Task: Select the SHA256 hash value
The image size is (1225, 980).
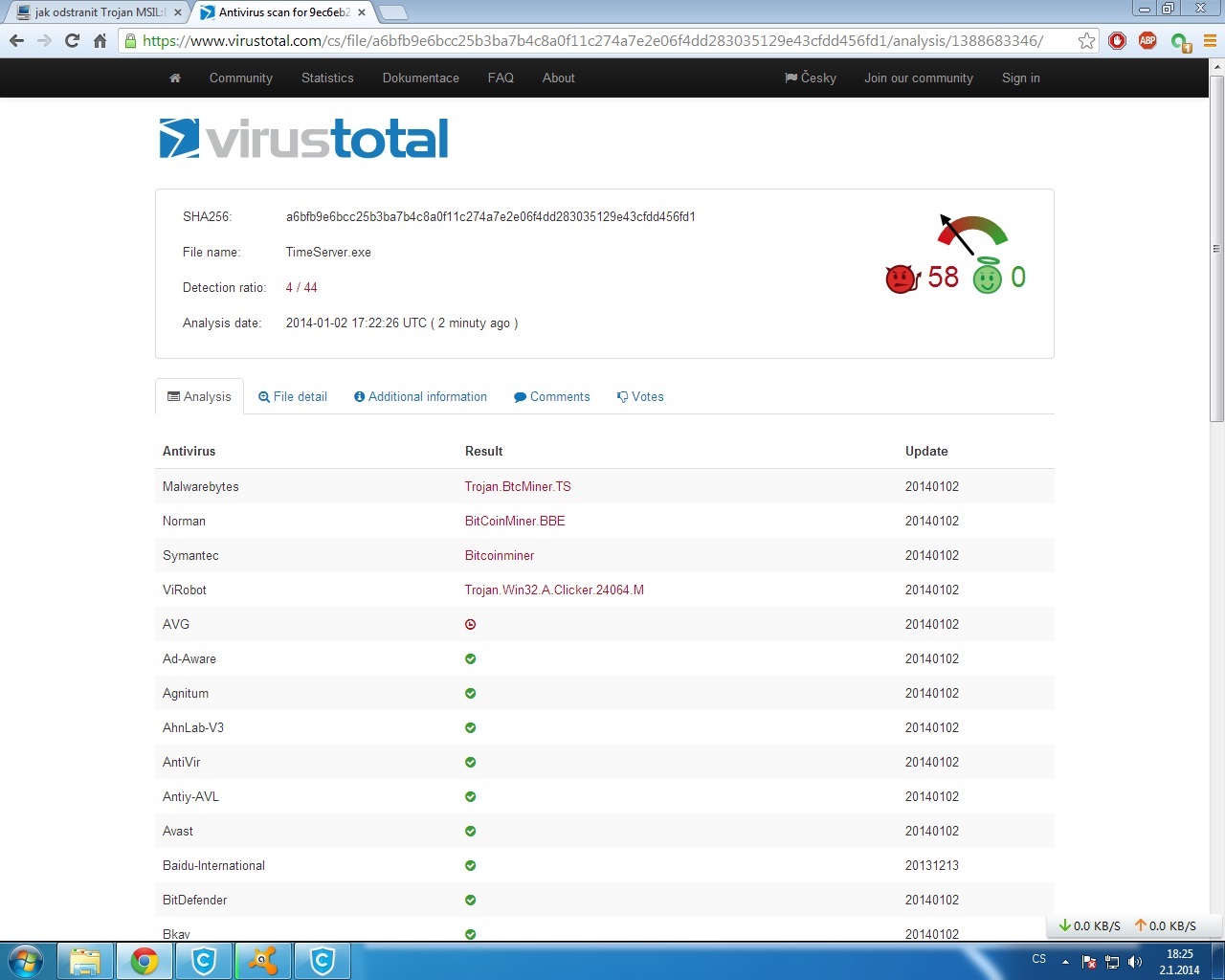Action: pos(491,216)
